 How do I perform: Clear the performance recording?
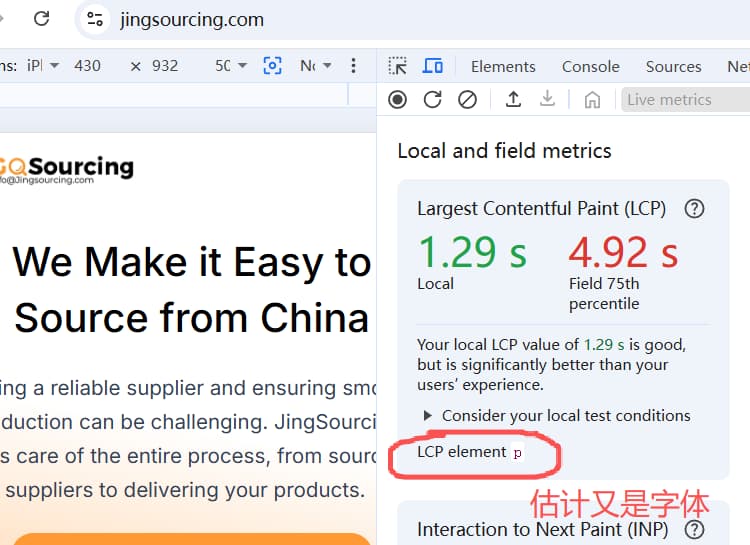[467, 100]
